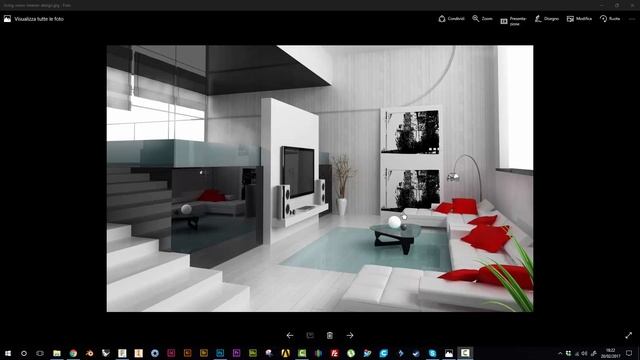The height and width of the screenshot is (360, 640).
Task: Open File Explorer from taskbar
Action: pos(57,353)
